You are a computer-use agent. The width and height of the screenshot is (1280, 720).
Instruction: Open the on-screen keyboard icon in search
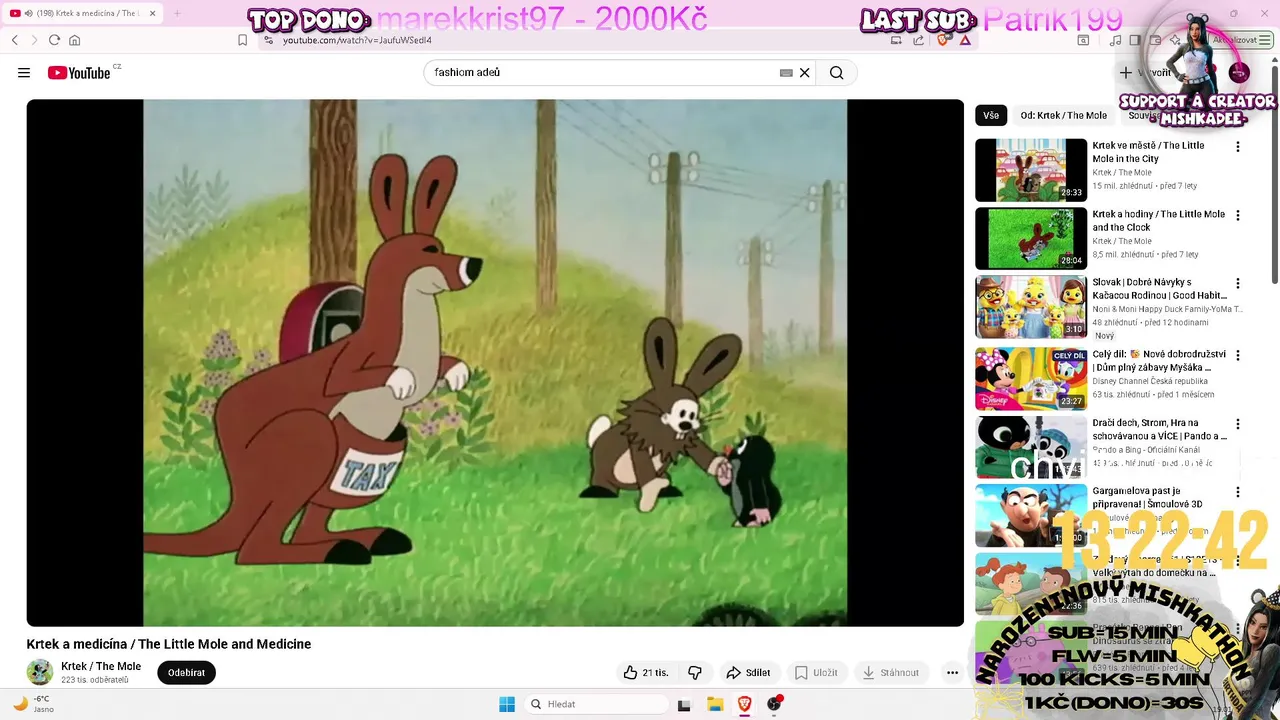[x=786, y=73]
